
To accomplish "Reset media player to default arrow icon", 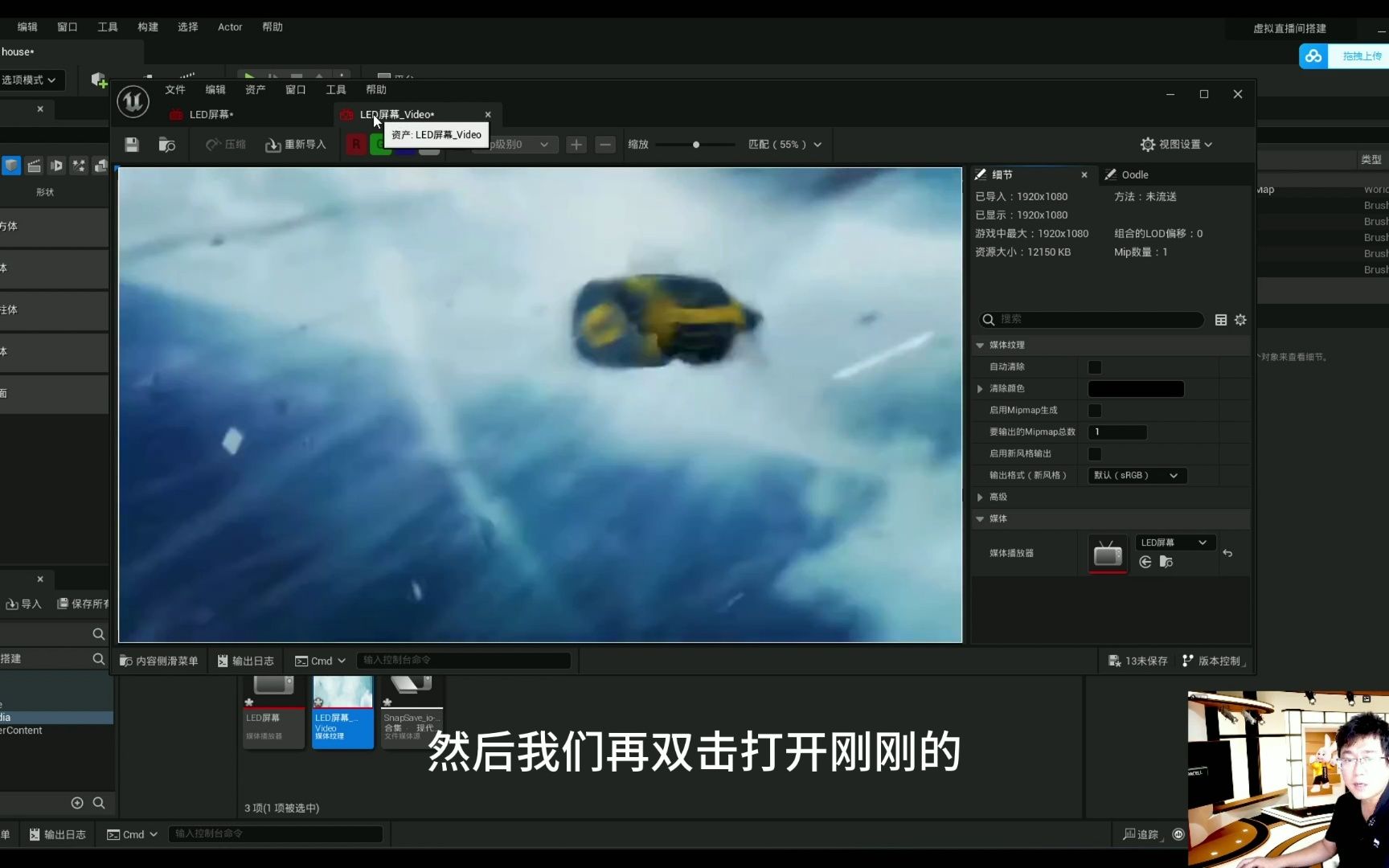I will (x=1227, y=553).
